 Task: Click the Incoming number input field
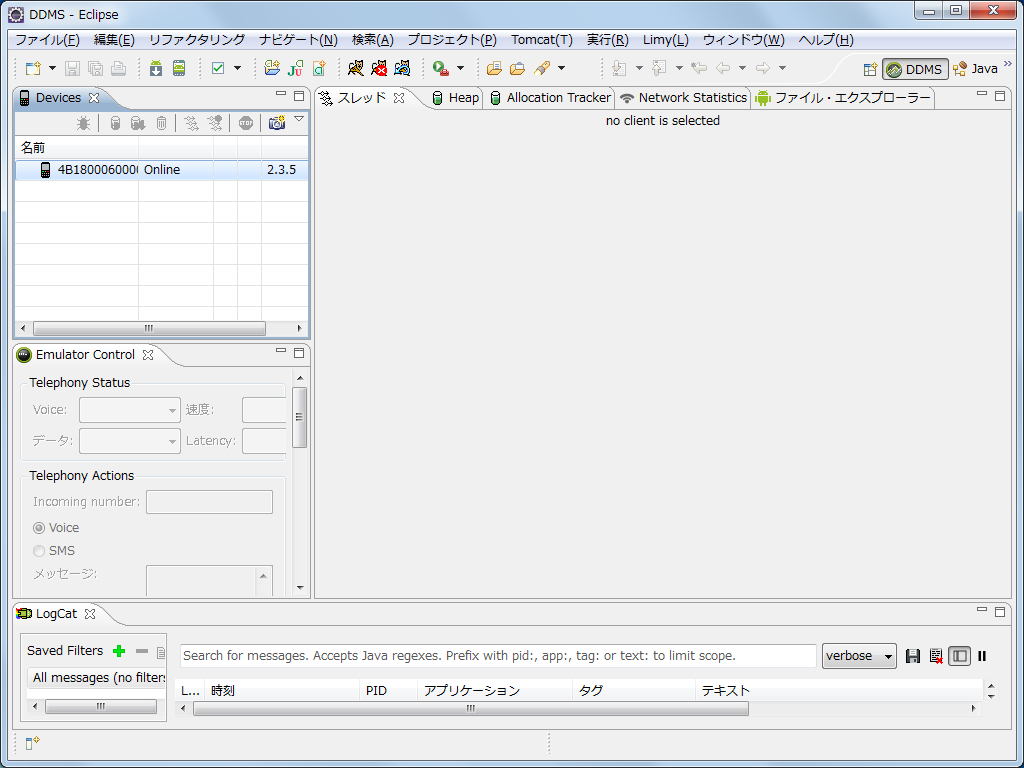coord(209,502)
